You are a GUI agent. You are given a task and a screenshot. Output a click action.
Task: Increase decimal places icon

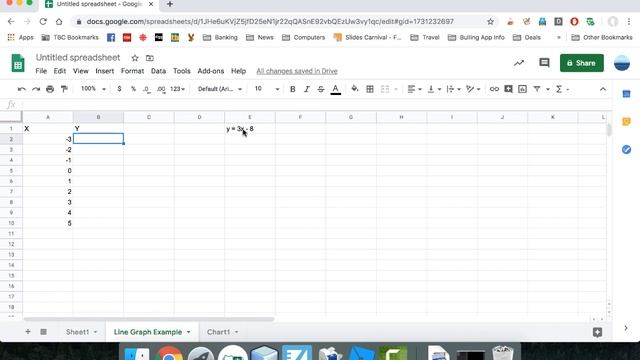point(161,89)
